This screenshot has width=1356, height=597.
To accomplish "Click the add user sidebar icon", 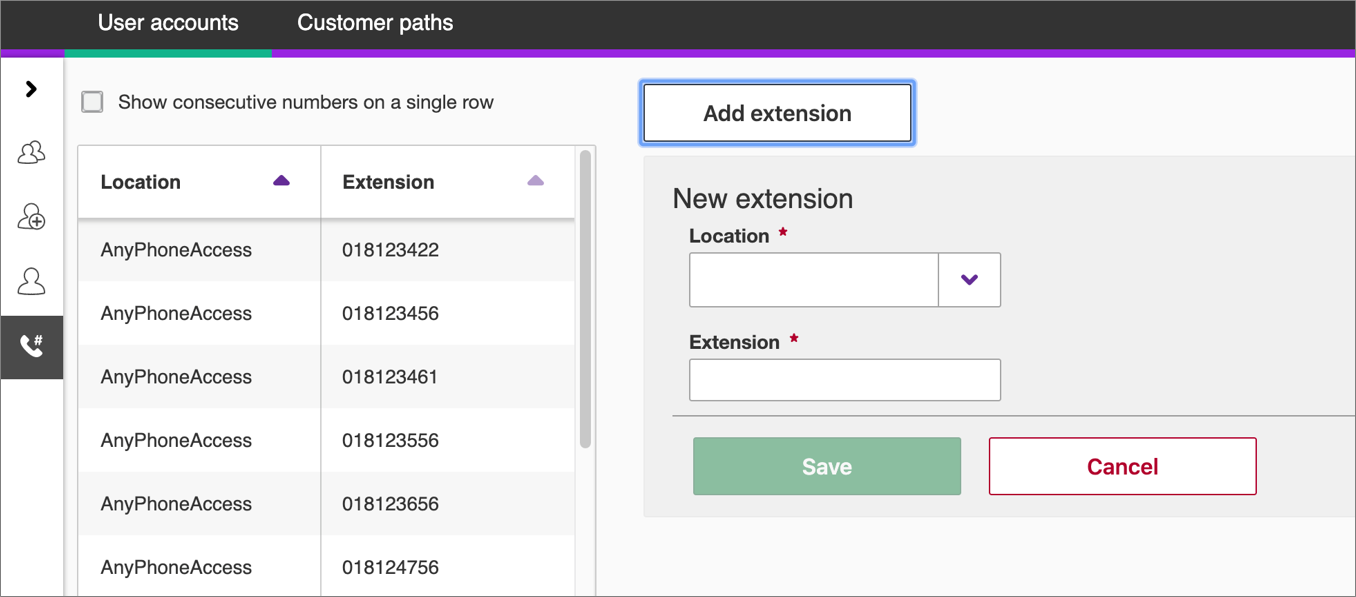I will [31, 217].
